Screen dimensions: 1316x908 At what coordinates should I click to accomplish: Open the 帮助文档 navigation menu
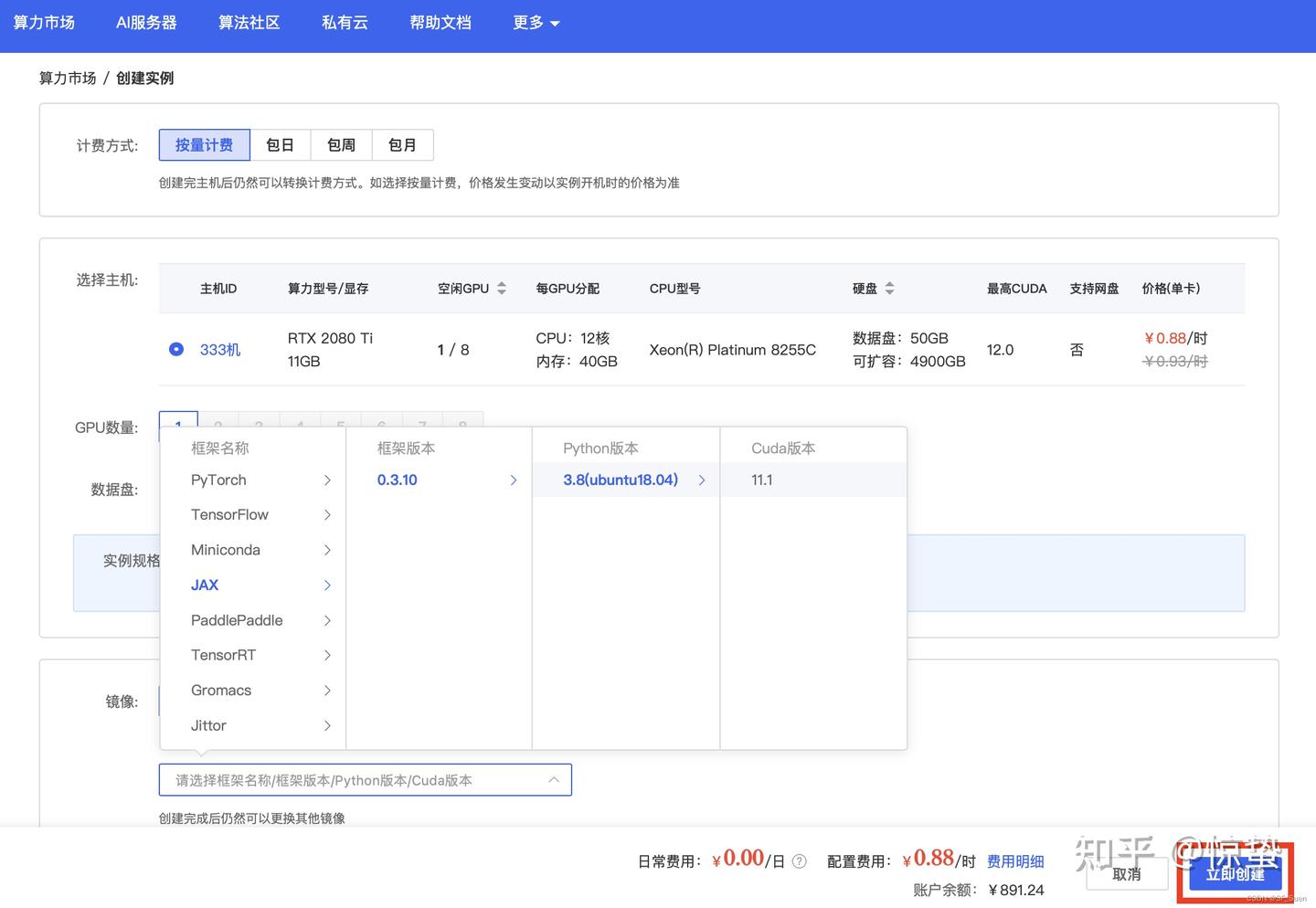point(440,23)
